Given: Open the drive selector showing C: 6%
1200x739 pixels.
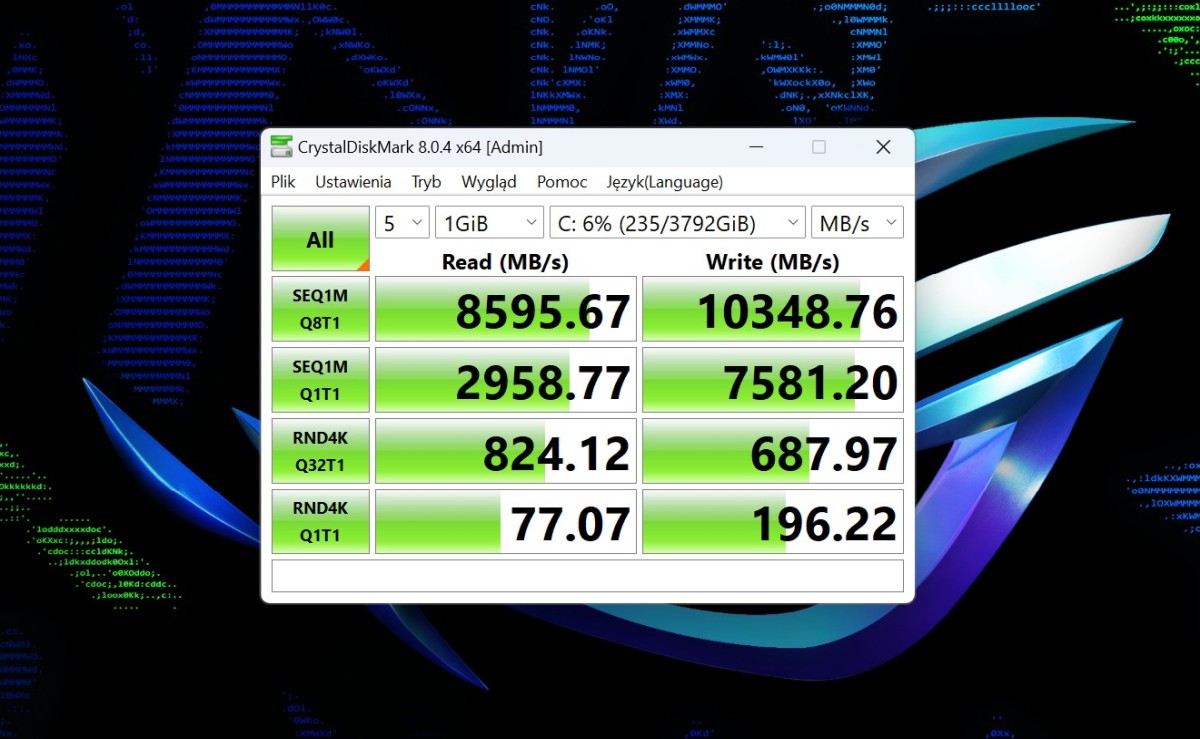Looking at the screenshot, I should (677, 223).
